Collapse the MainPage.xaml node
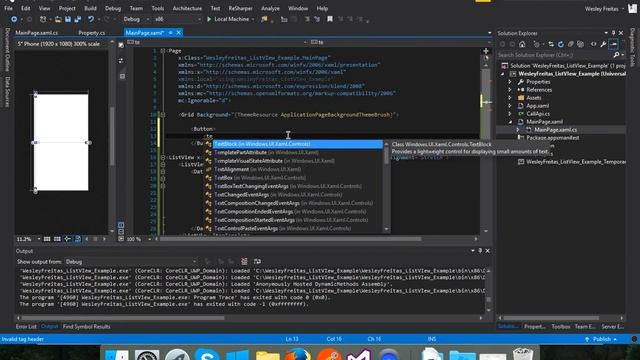The image size is (640, 360). point(510,122)
